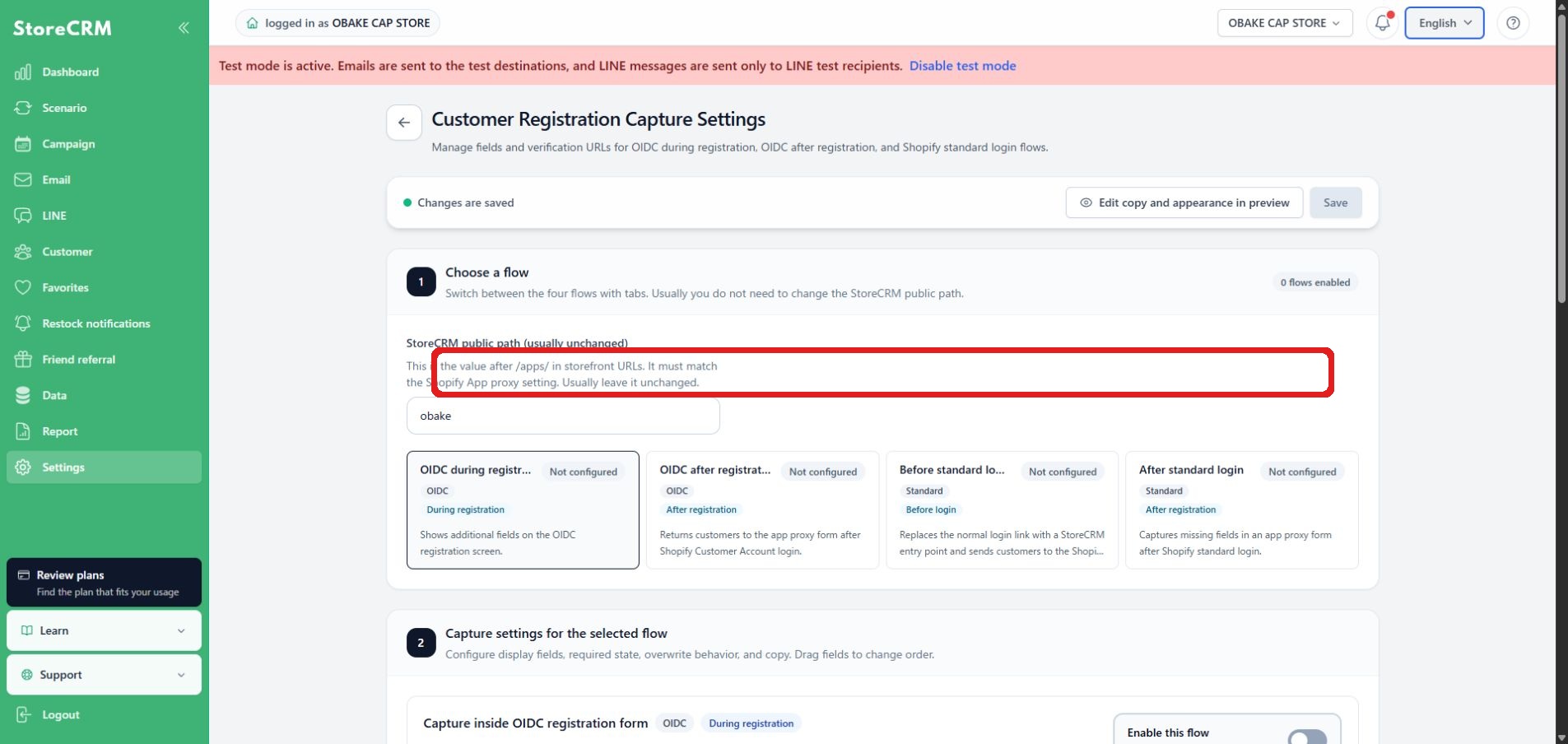Screen dimensions: 1568x744
Task: Open Email in the sidebar
Action: 104,180
